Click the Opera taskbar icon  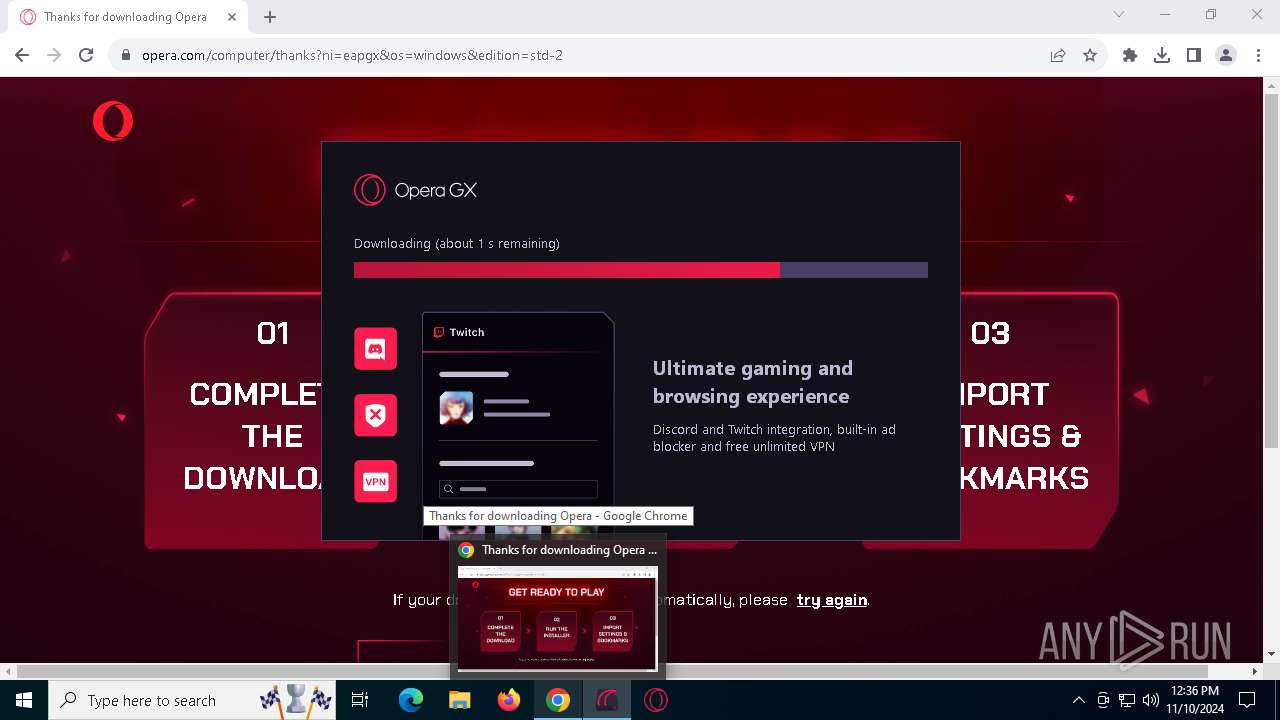[x=656, y=700]
